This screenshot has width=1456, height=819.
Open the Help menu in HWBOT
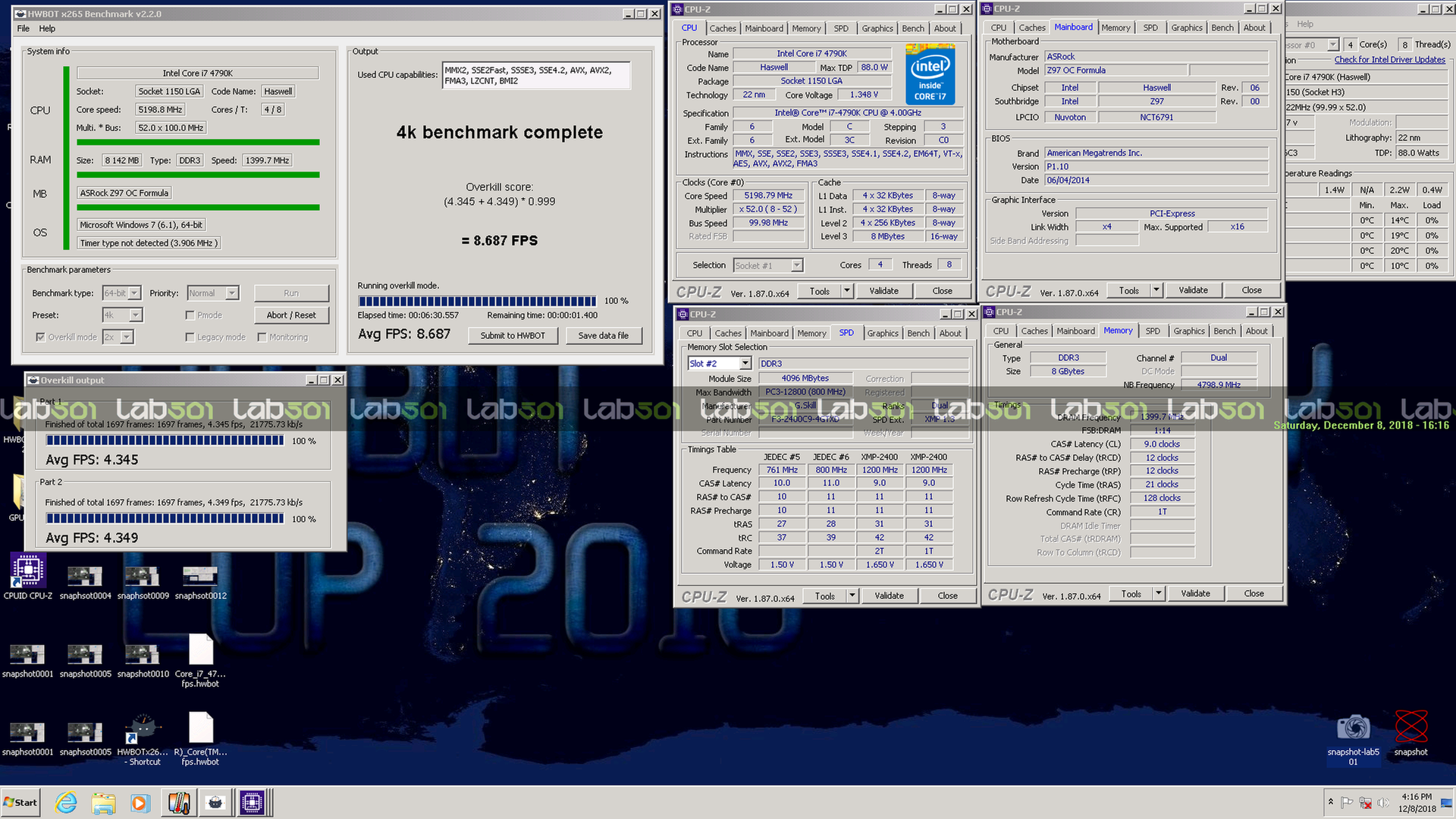click(47, 29)
